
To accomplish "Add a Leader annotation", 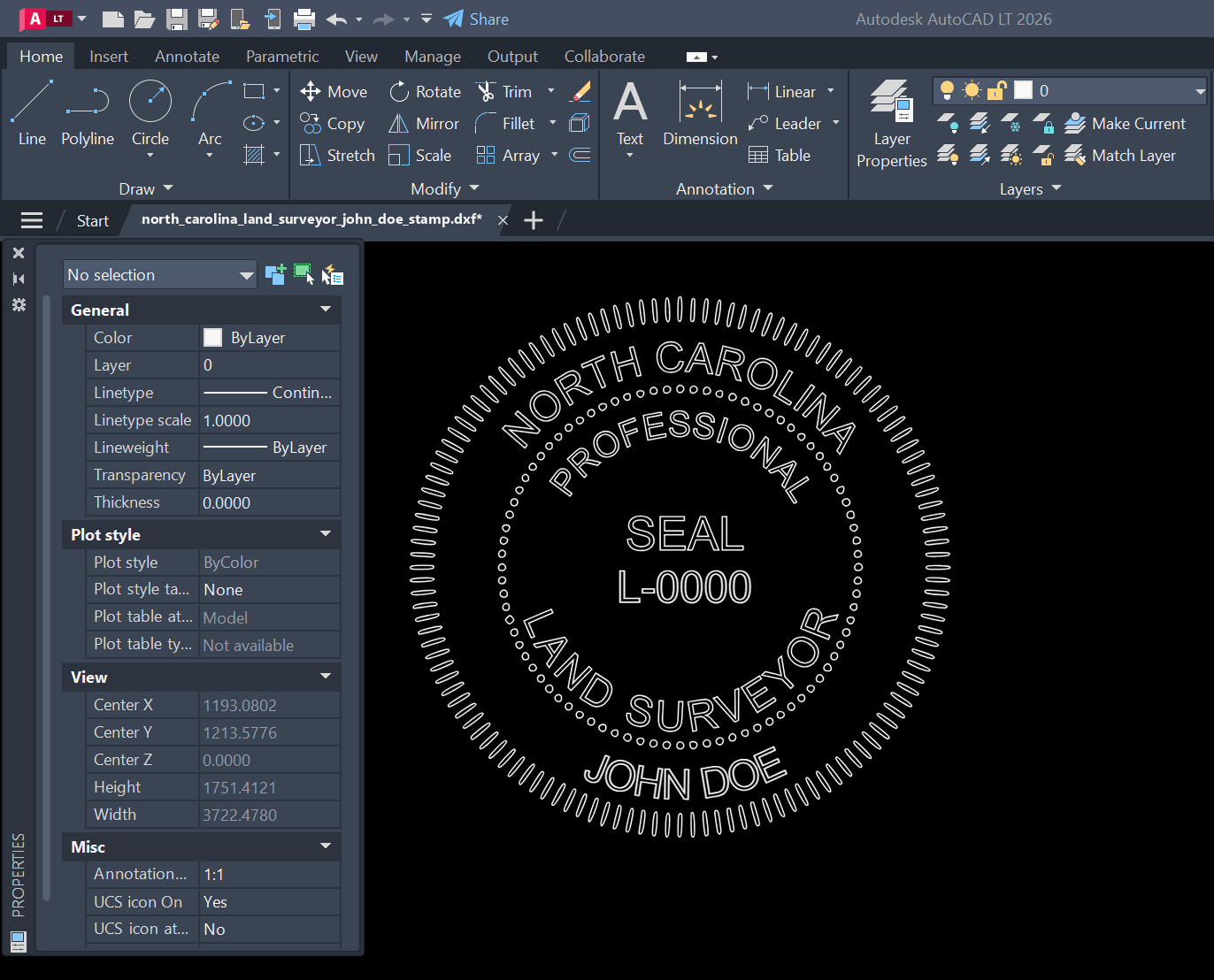I will coord(785,123).
